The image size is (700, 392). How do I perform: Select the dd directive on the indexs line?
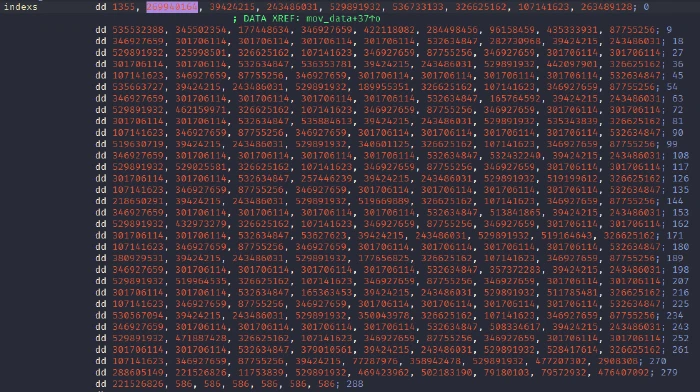click(101, 7)
